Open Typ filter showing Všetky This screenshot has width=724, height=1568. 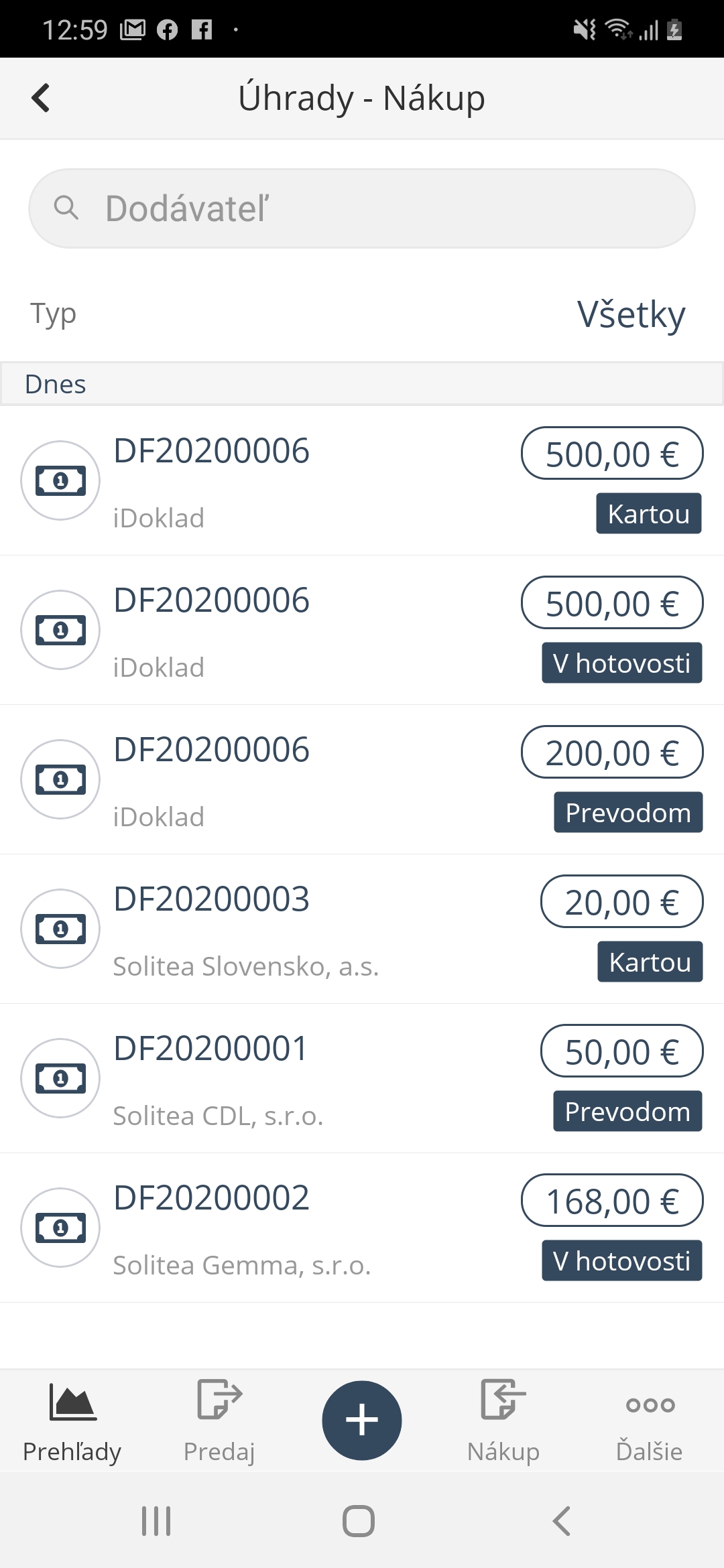(631, 314)
